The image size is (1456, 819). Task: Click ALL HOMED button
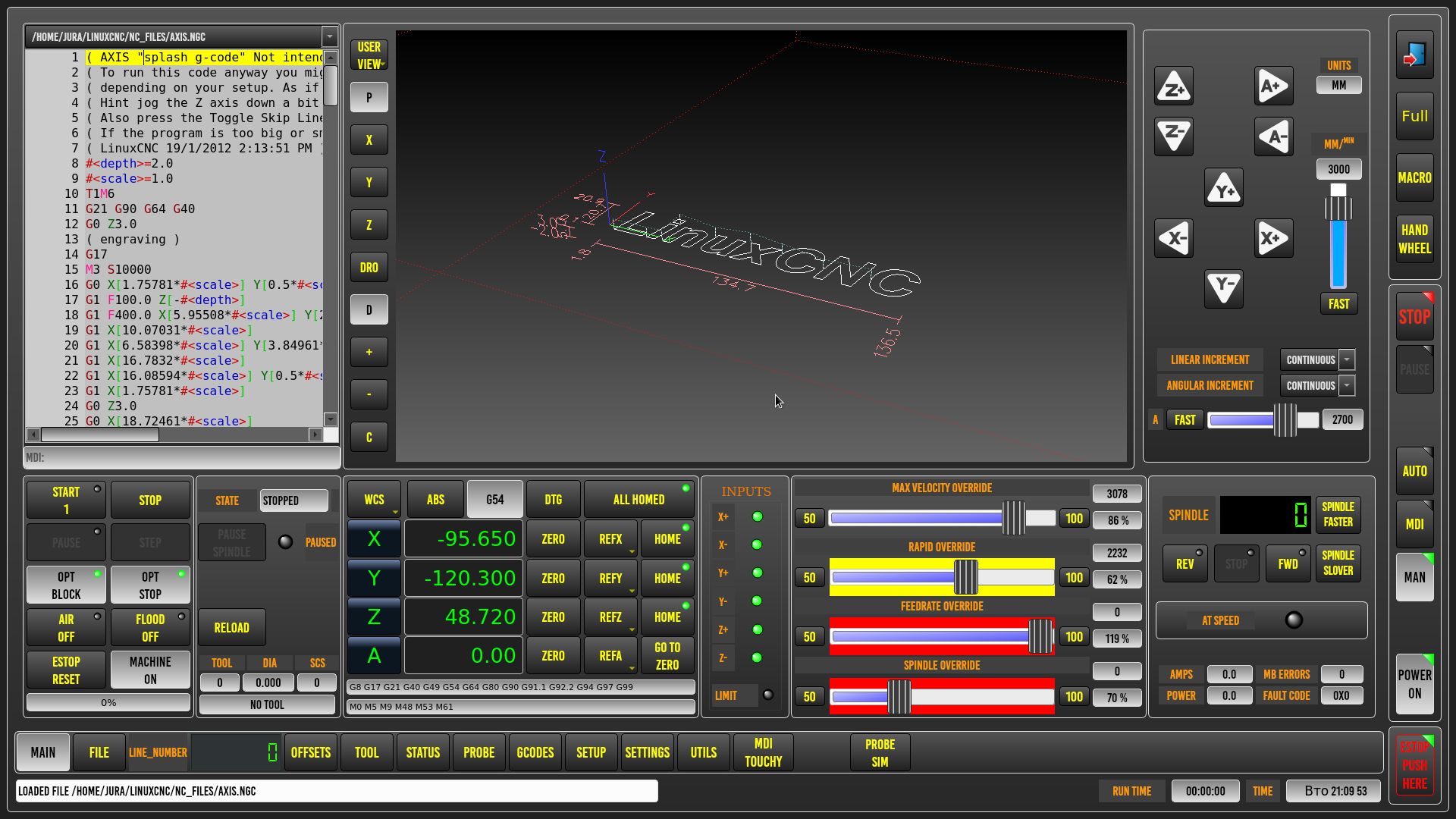coord(639,499)
